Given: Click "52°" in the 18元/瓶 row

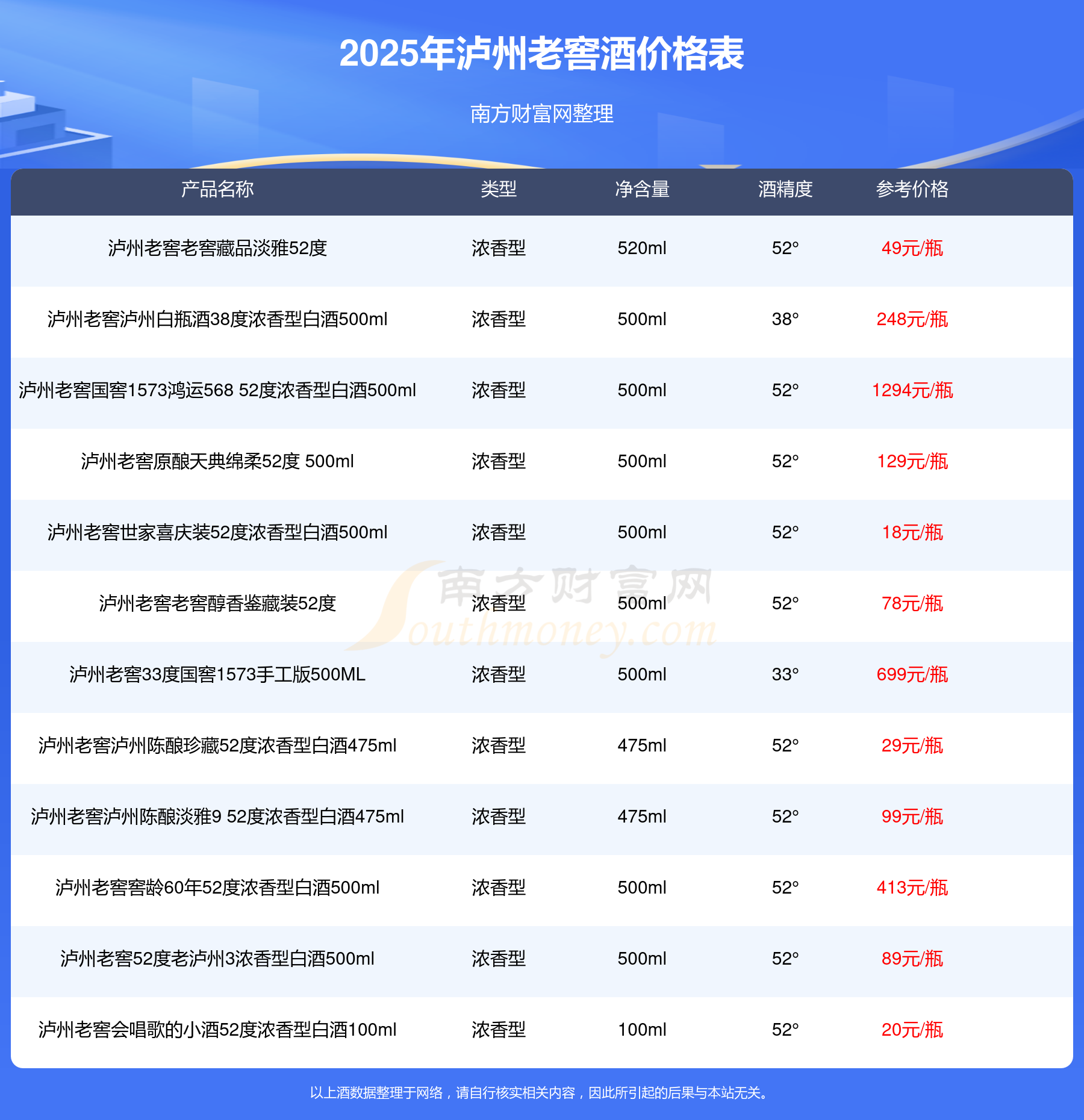Looking at the screenshot, I should 785,532.
